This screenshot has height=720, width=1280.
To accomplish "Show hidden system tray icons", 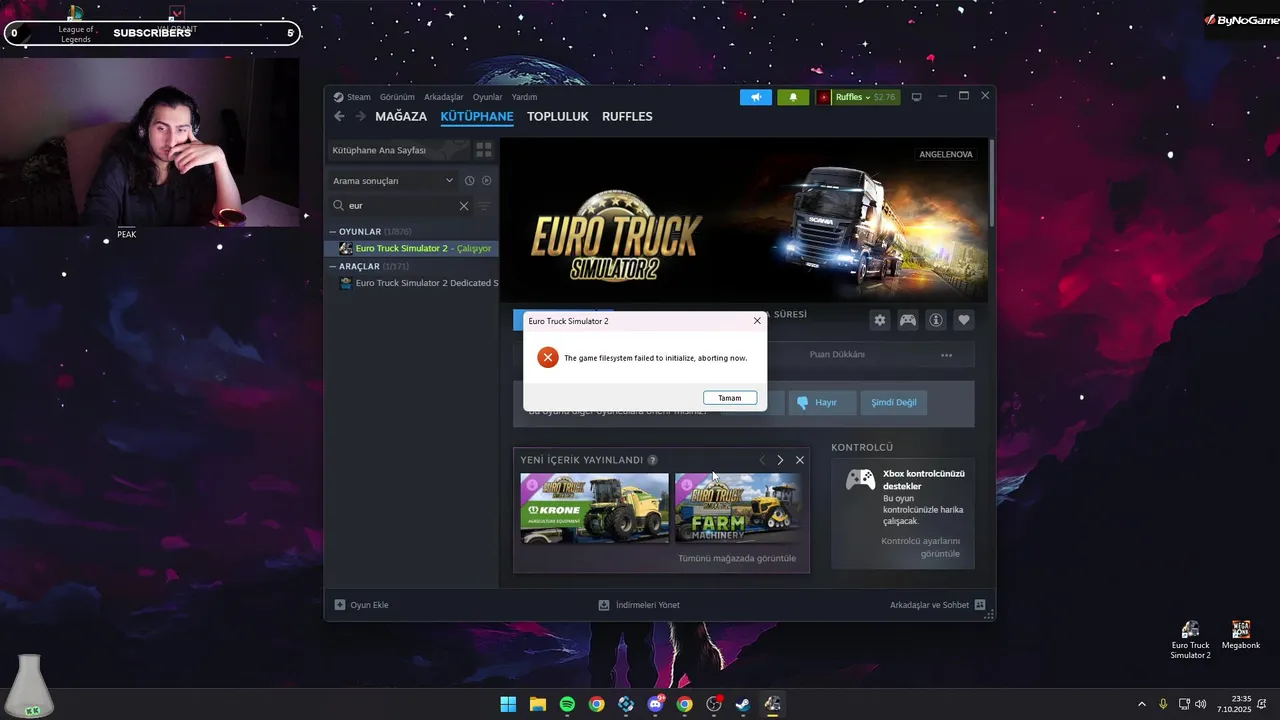I will click(1142, 704).
